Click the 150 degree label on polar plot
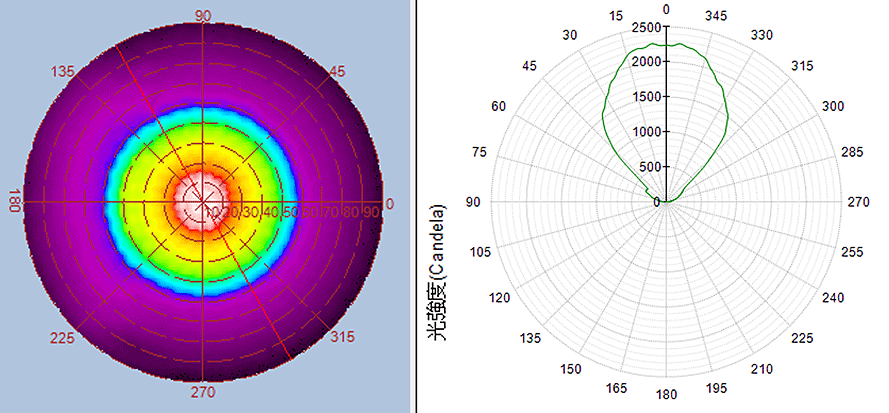 570,370
